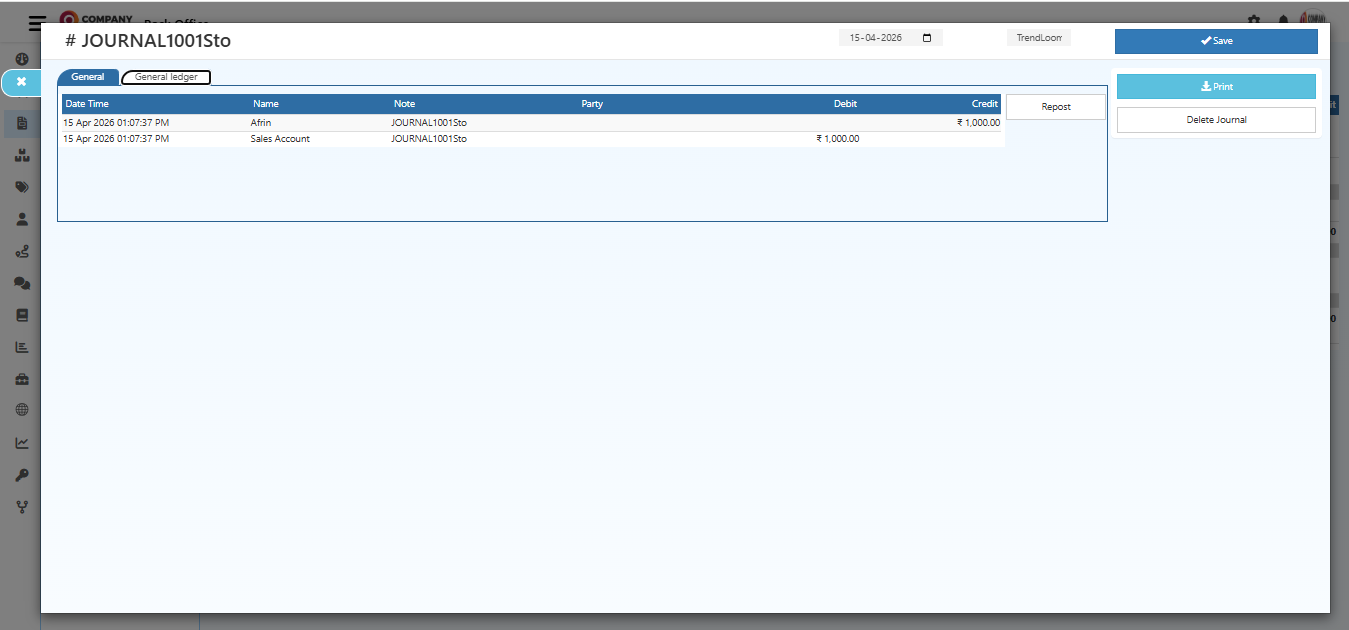1349x630 pixels.
Task: Open the globe icon in sidebar
Action: (x=22, y=409)
